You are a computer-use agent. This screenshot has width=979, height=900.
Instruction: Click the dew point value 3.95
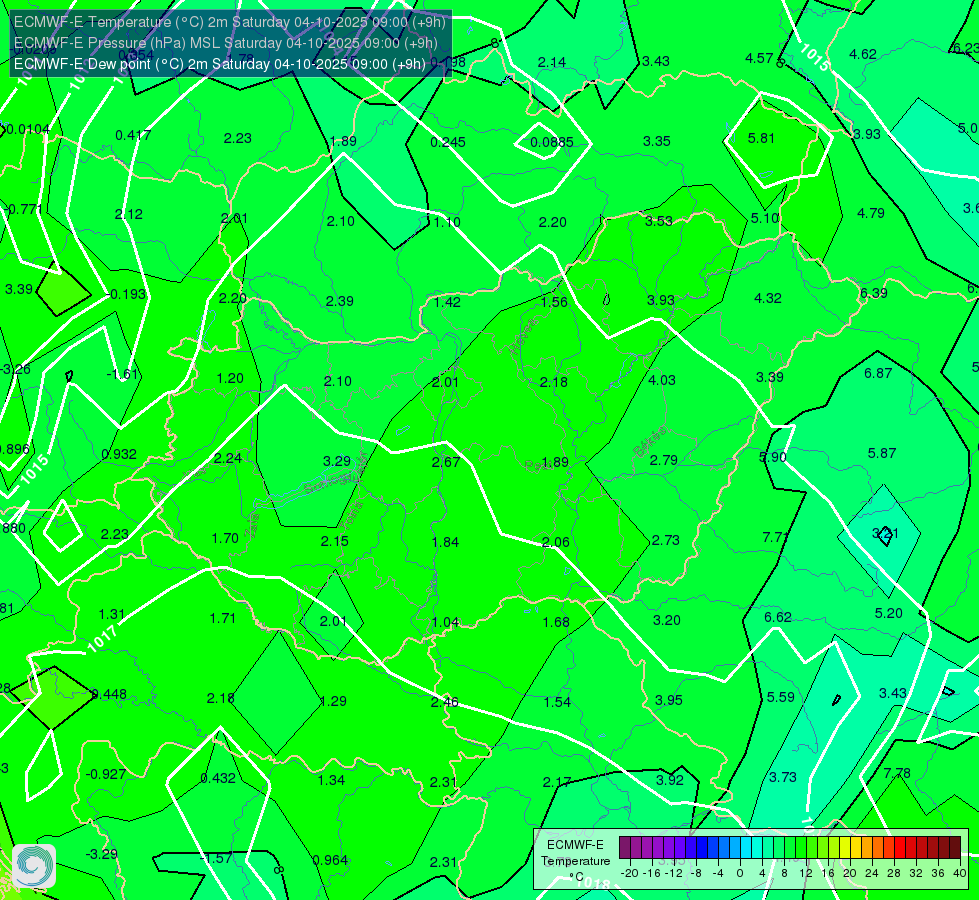[x=669, y=701]
